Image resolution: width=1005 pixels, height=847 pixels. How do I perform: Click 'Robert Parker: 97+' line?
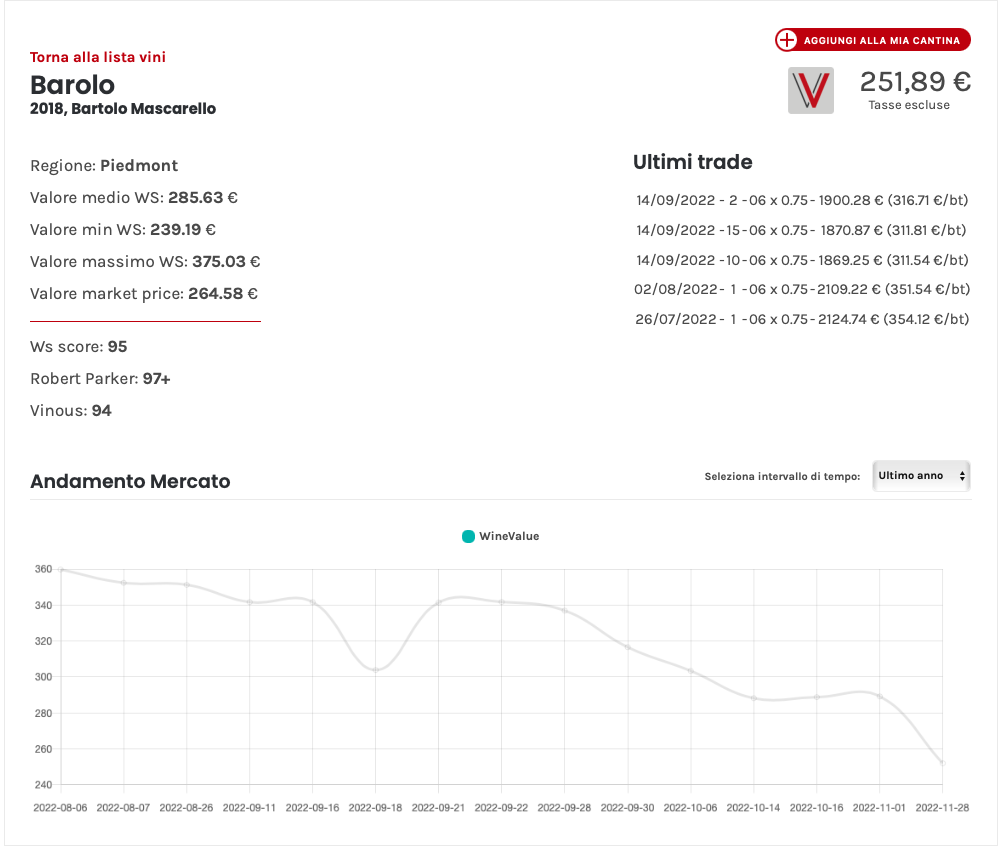point(100,379)
